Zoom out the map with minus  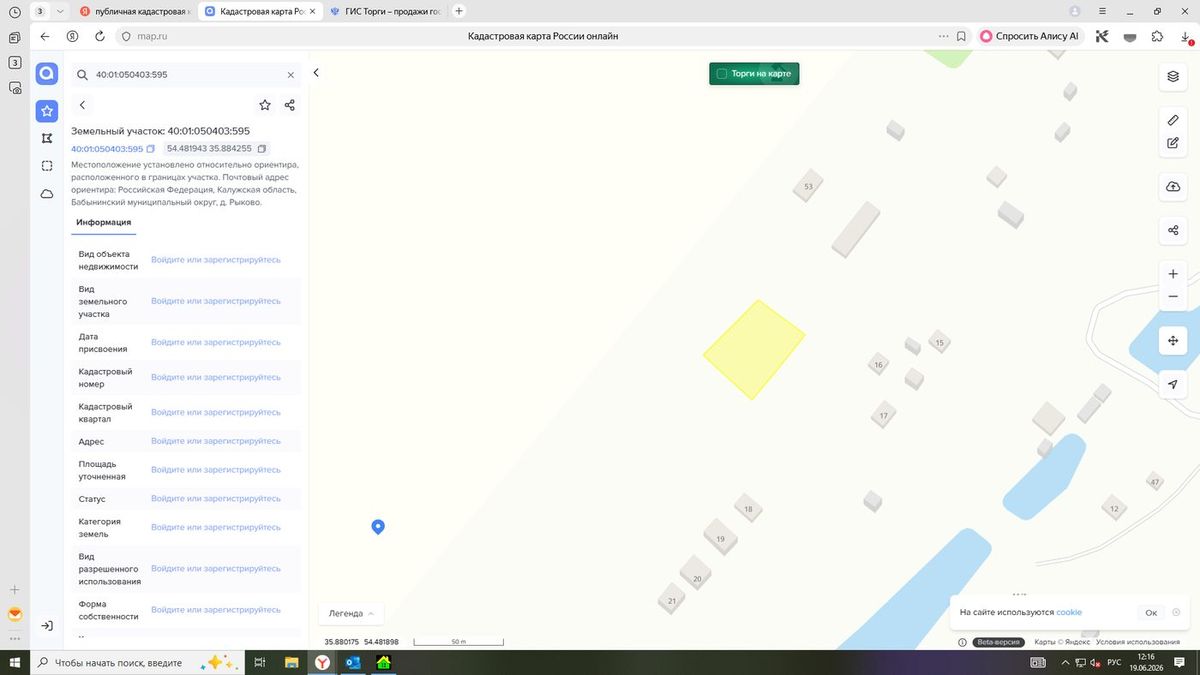1173,297
